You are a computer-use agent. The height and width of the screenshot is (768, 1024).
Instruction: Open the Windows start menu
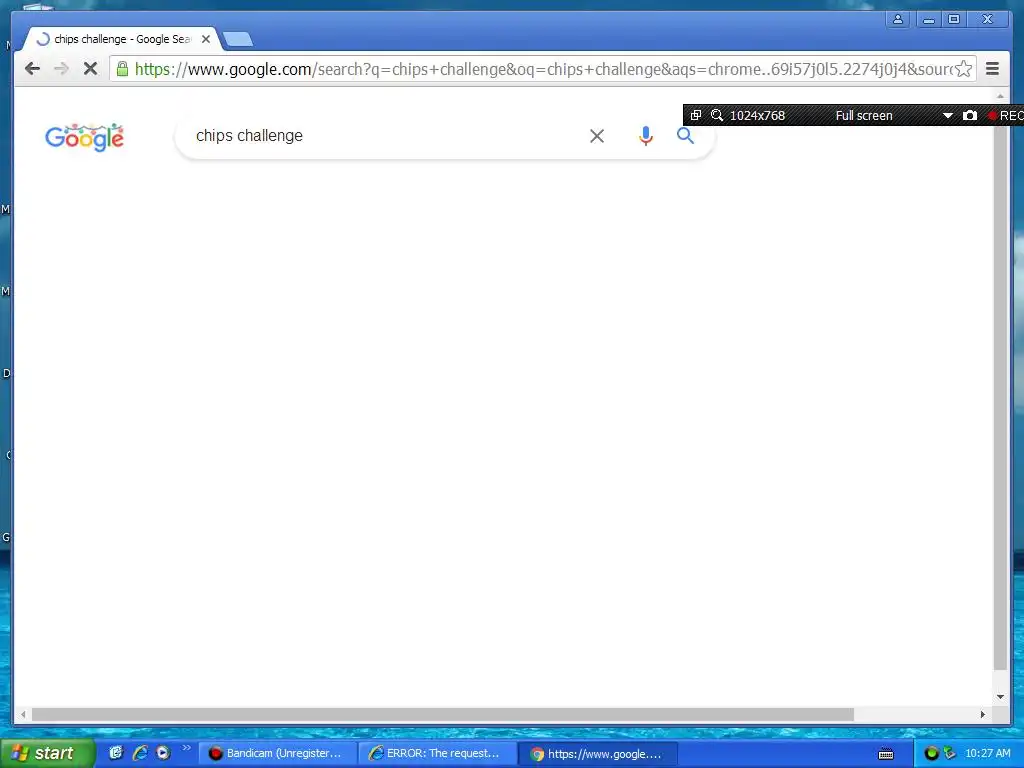click(47, 753)
